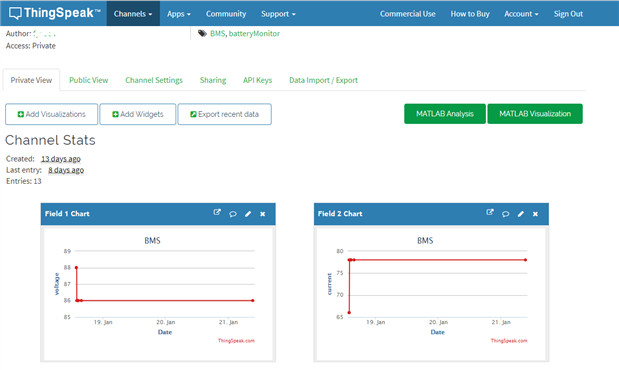
Task: Close the Field 1 Chart panel
Action: click(263, 214)
